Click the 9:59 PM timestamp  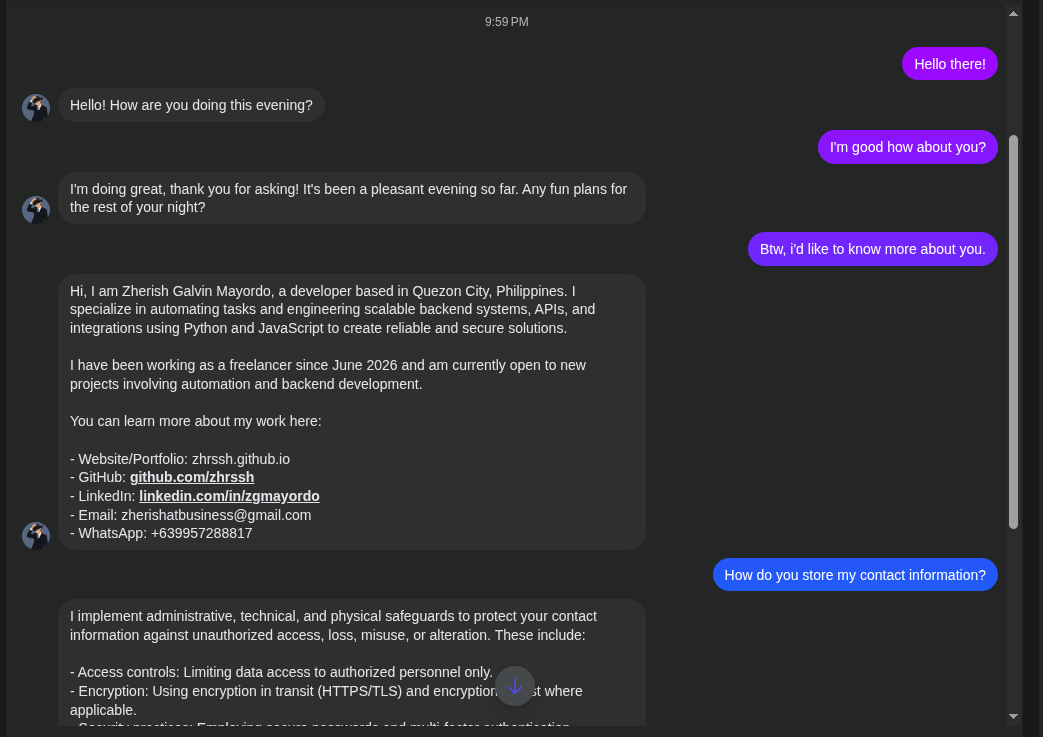pos(506,22)
